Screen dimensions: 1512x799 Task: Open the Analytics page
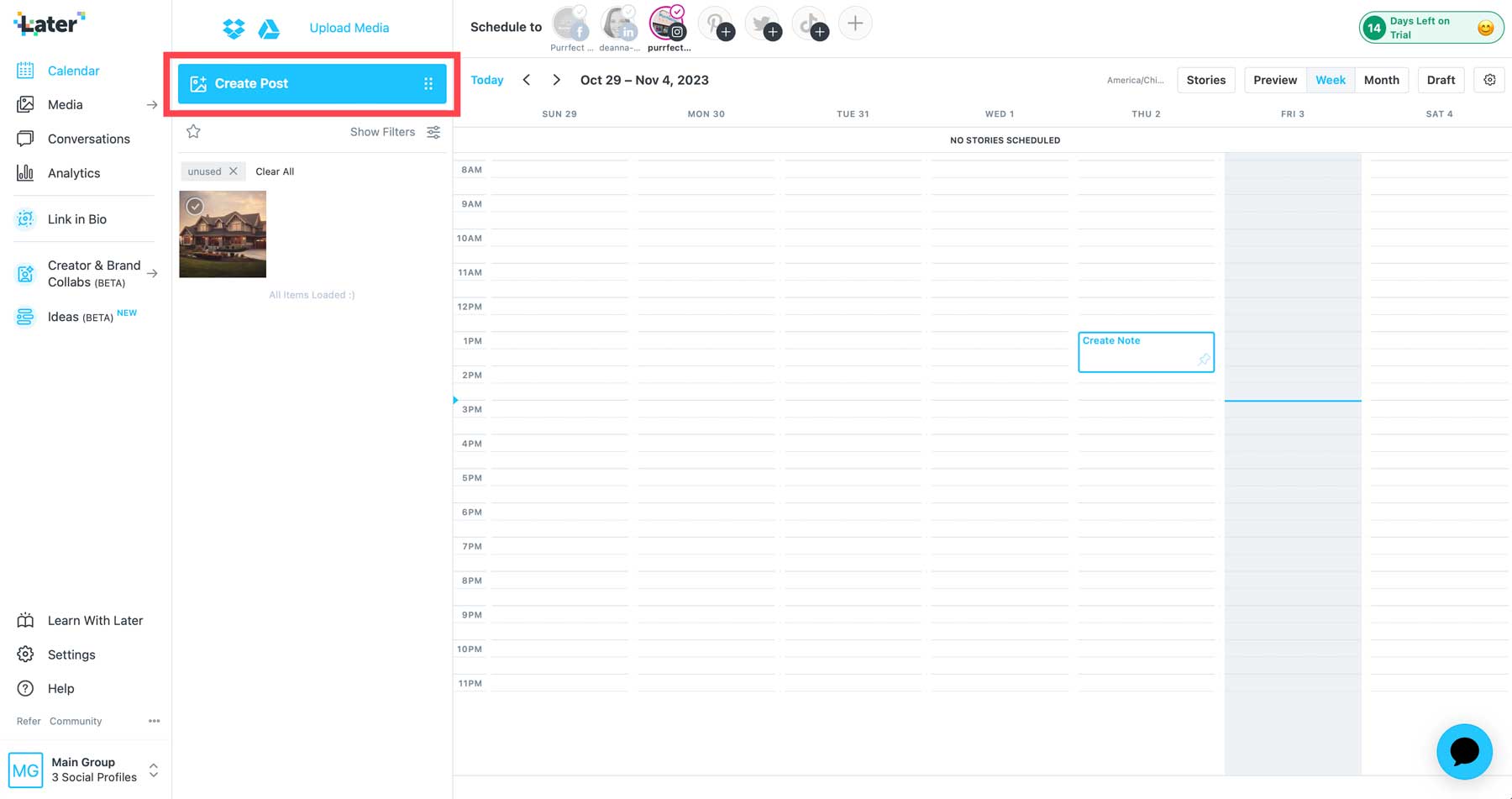[74, 173]
